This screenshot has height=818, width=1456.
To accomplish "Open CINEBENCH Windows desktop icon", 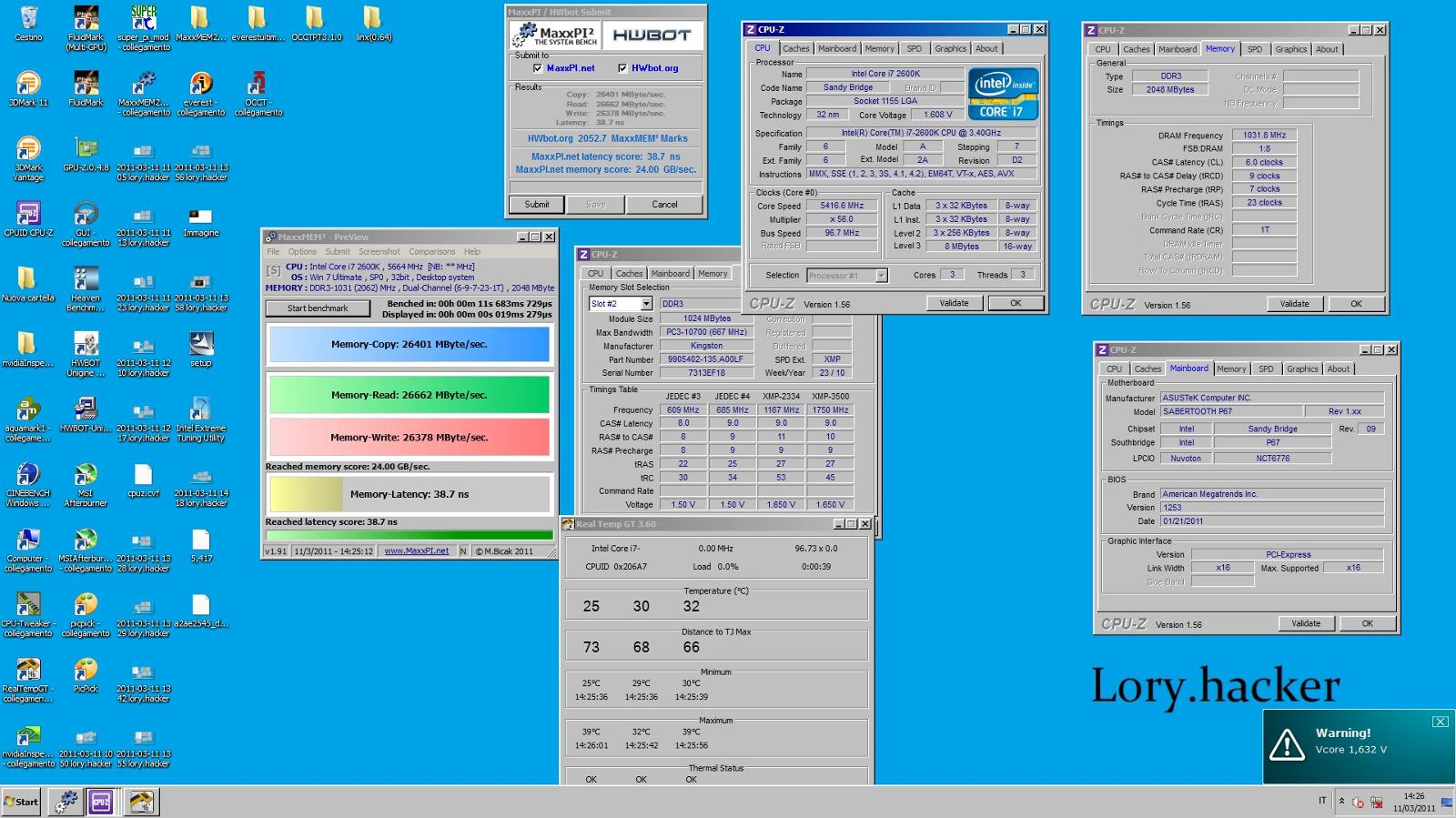I will click(28, 484).
